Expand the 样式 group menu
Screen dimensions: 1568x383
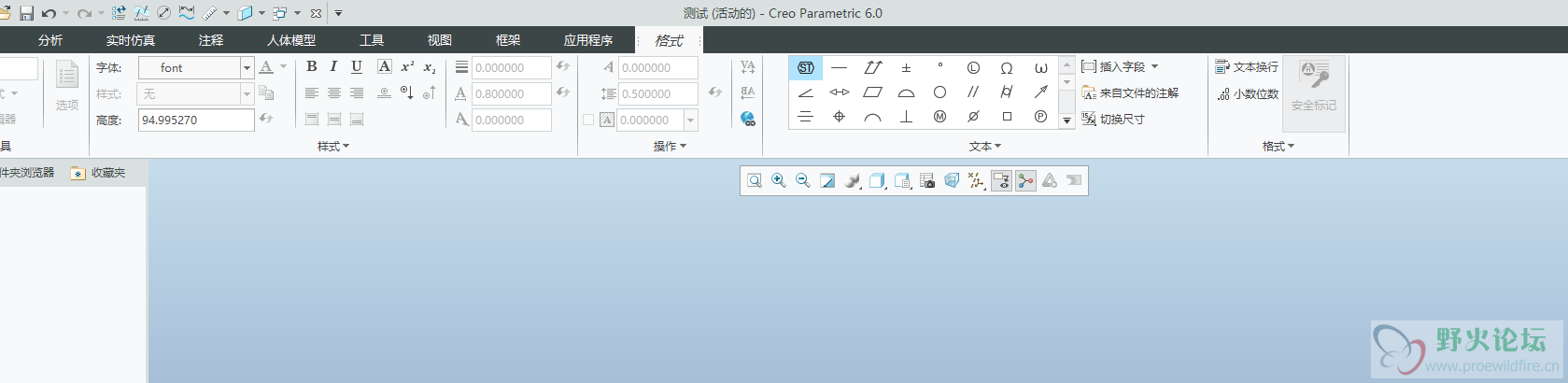(x=332, y=147)
